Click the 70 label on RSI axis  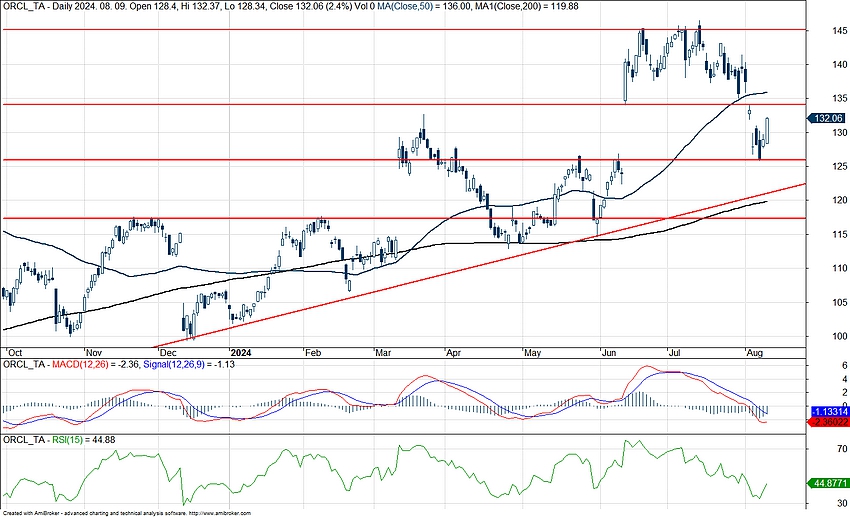[842, 449]
